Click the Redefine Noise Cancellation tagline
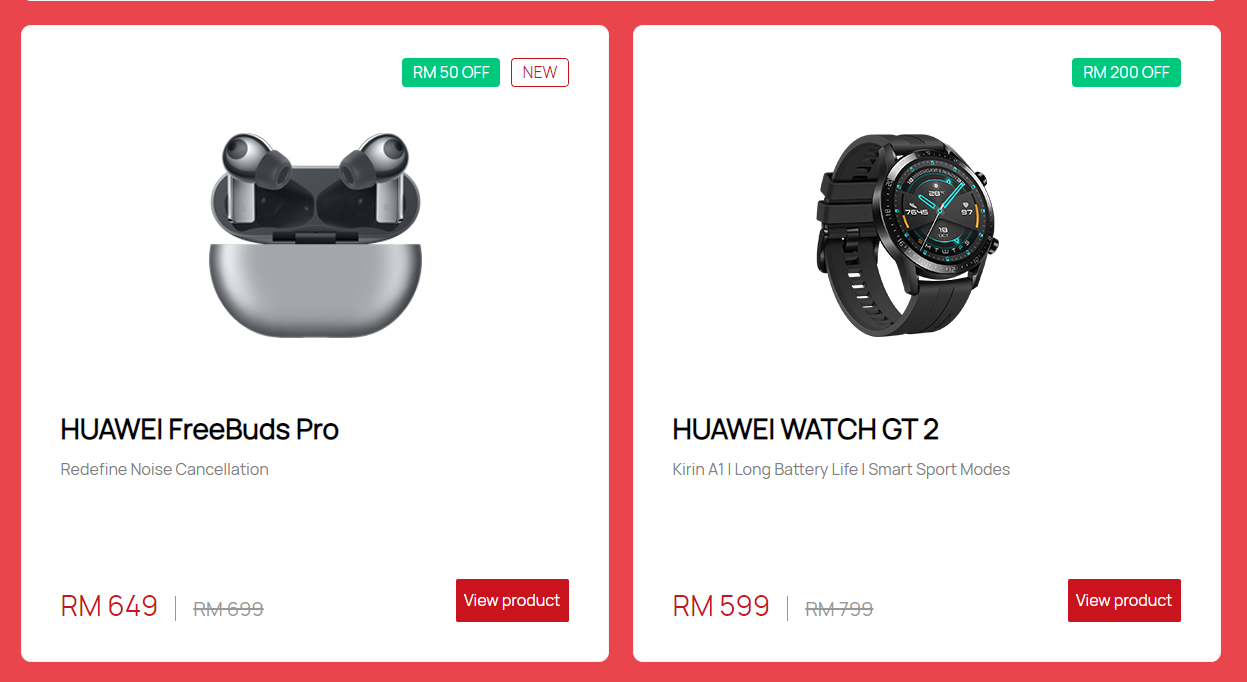Image resolution: width=1247 pixels, height=682 pixels. (x=165, y=469)
